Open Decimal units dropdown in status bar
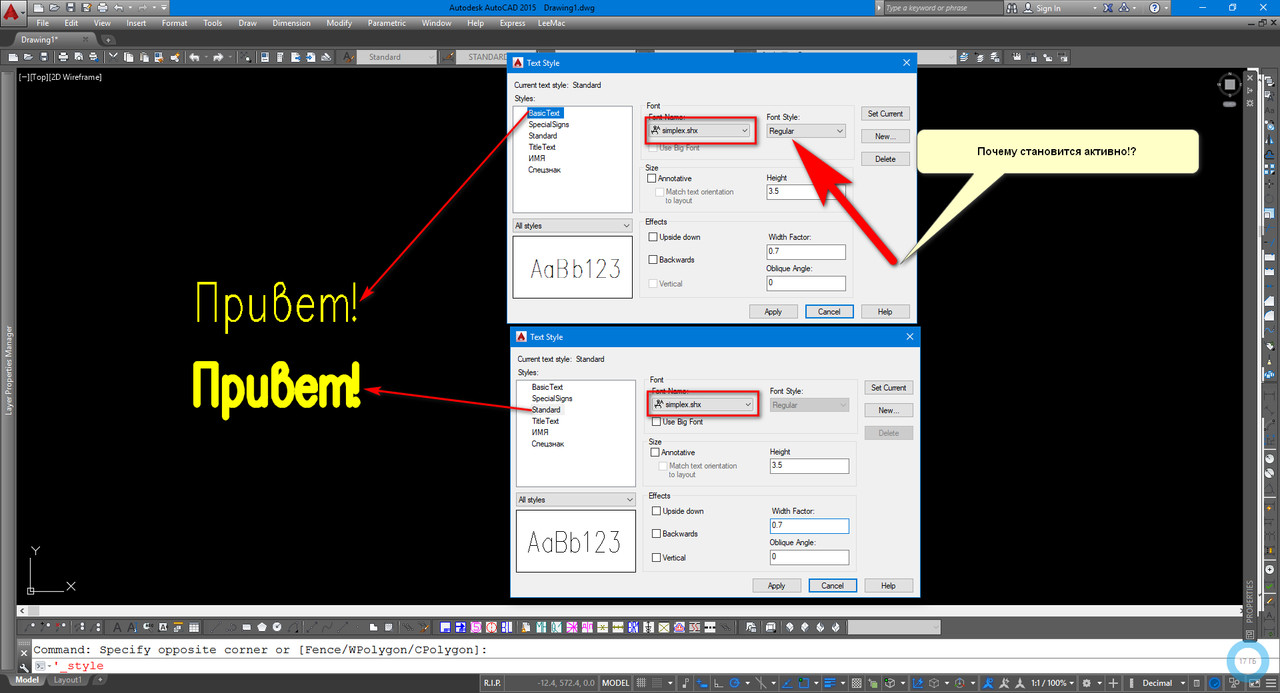This screenshot has height=693, width=1280. click(1165, 682)
